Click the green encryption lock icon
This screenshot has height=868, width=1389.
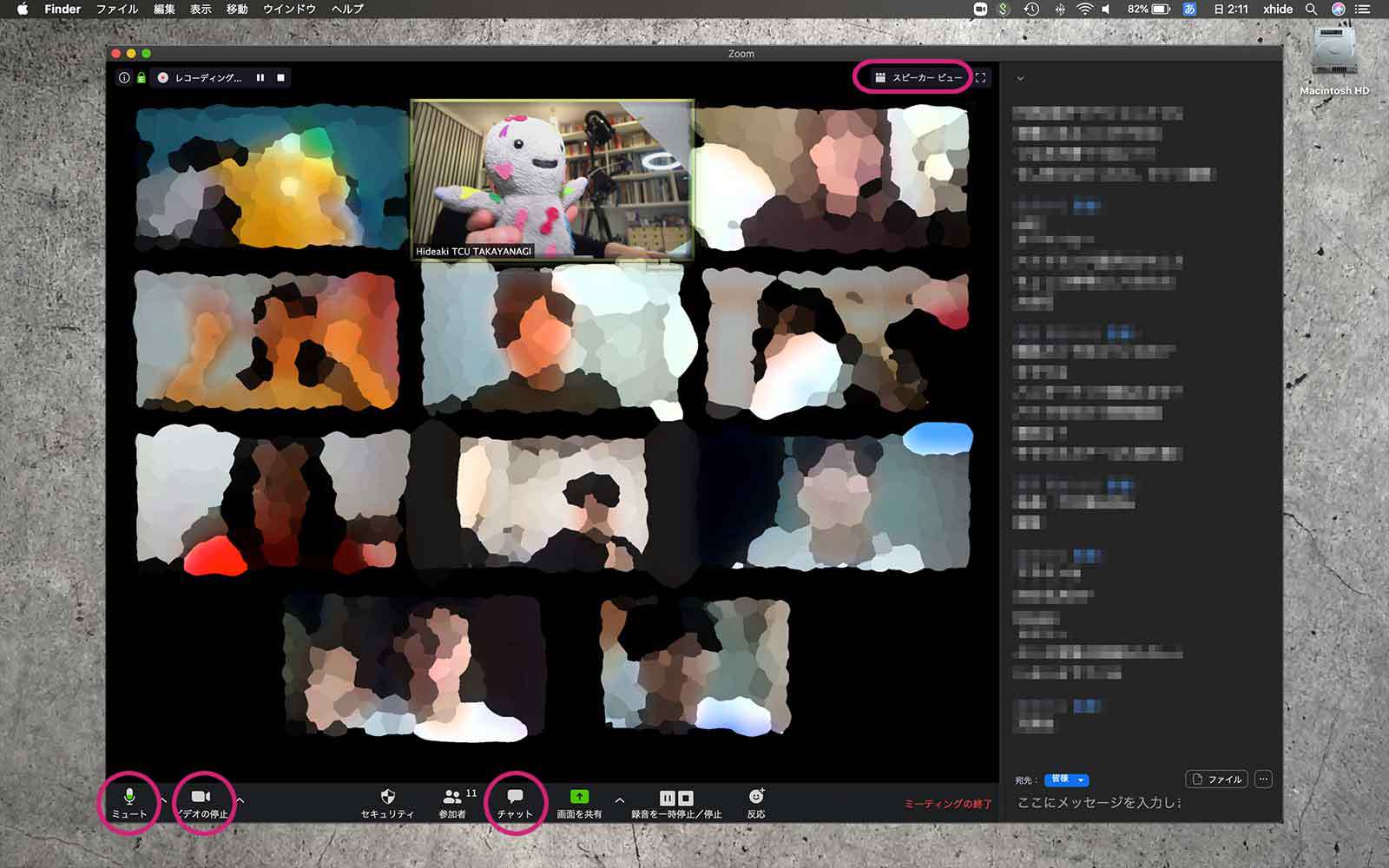coord(141,78)
